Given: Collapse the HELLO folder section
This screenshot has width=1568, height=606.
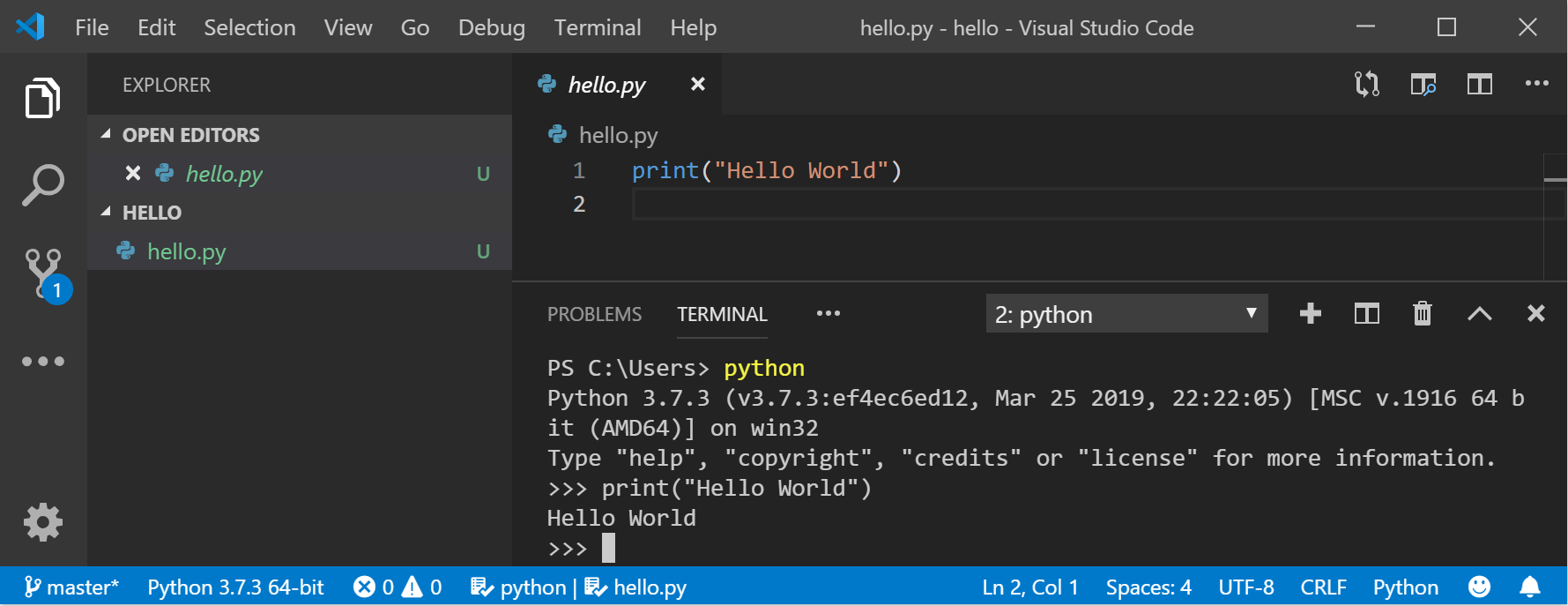Looking at the screenshot, I should [x=107, y=213].
